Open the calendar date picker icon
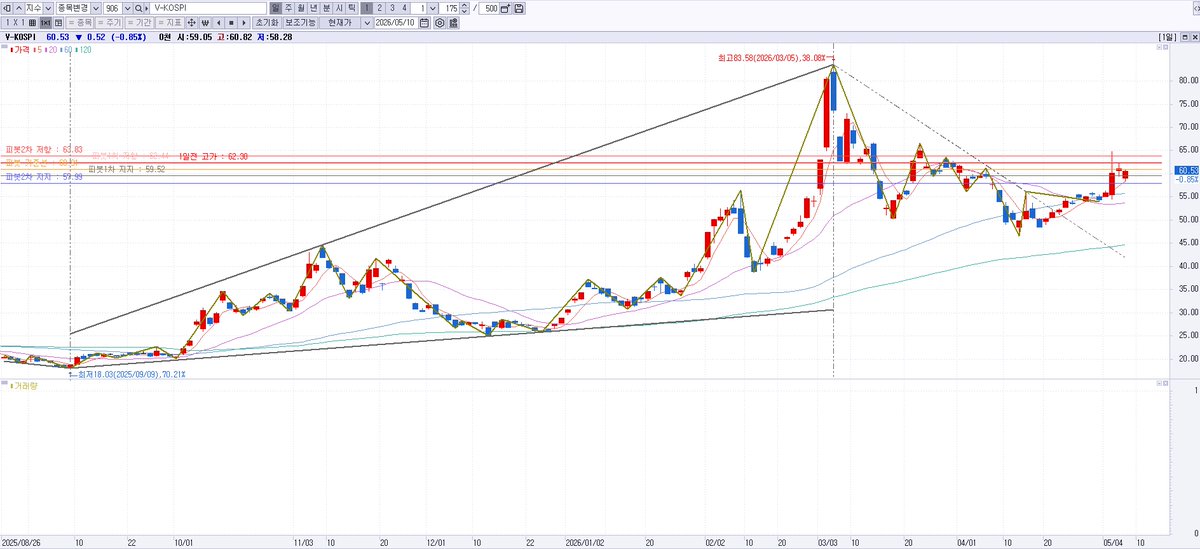 click(425, 22)
